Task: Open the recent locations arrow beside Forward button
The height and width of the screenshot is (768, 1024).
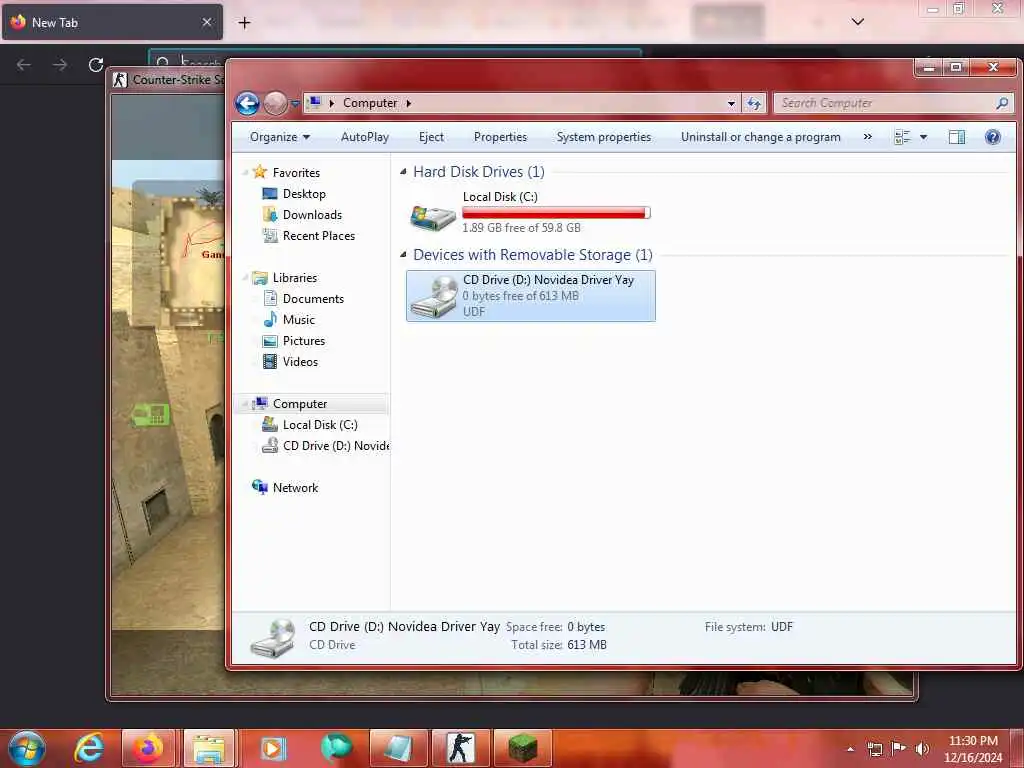Action: tap(295, 104)
